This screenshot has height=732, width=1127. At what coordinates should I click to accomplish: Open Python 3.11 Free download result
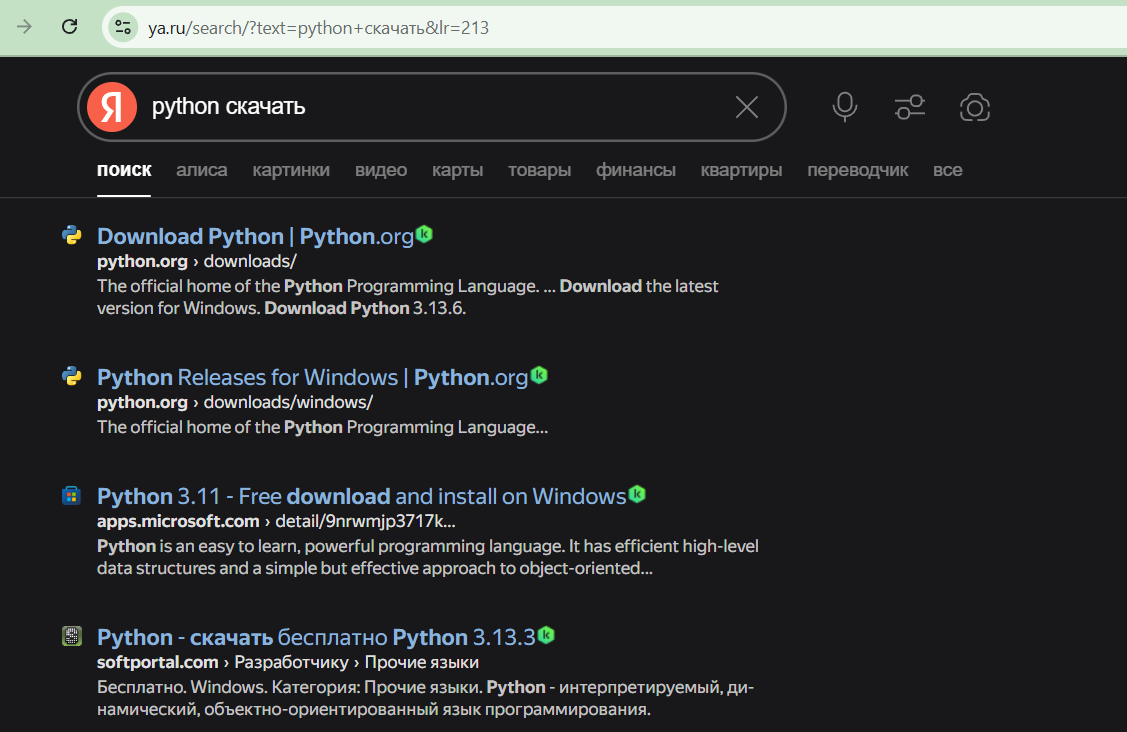click(x=362, y=497)
